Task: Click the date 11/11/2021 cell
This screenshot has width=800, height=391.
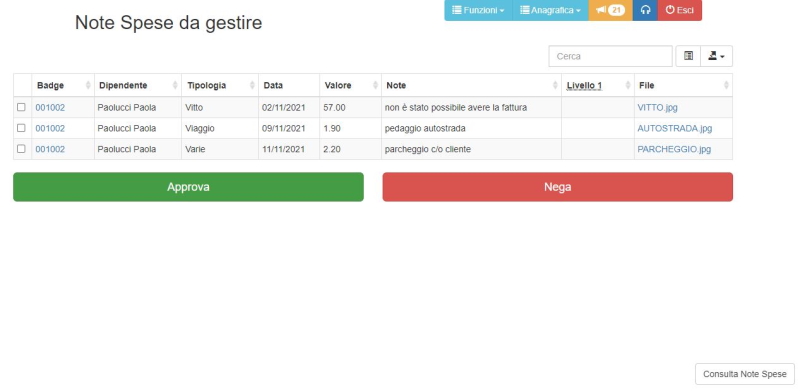Action: 289,149
